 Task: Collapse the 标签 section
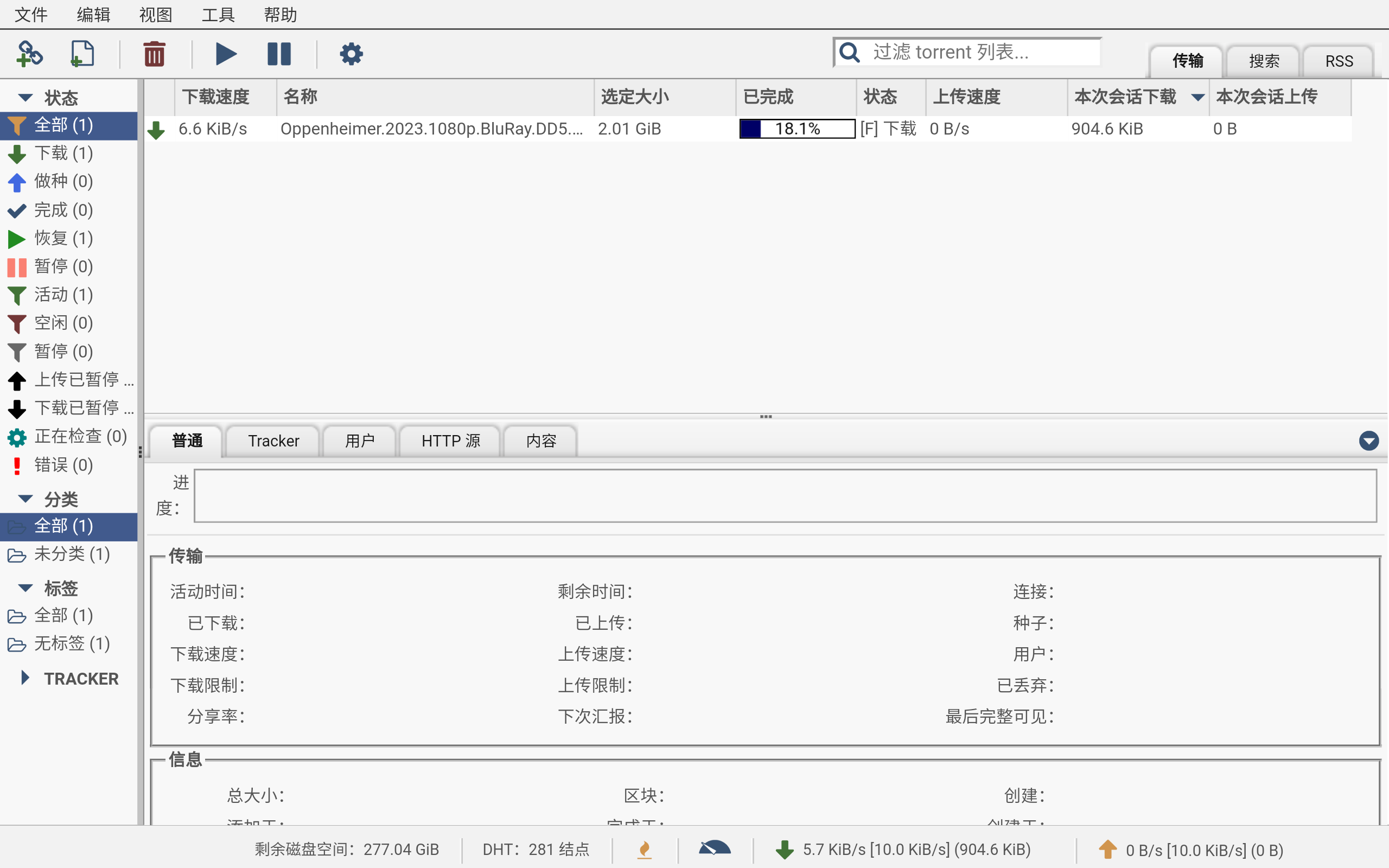(x=26, y=588)
